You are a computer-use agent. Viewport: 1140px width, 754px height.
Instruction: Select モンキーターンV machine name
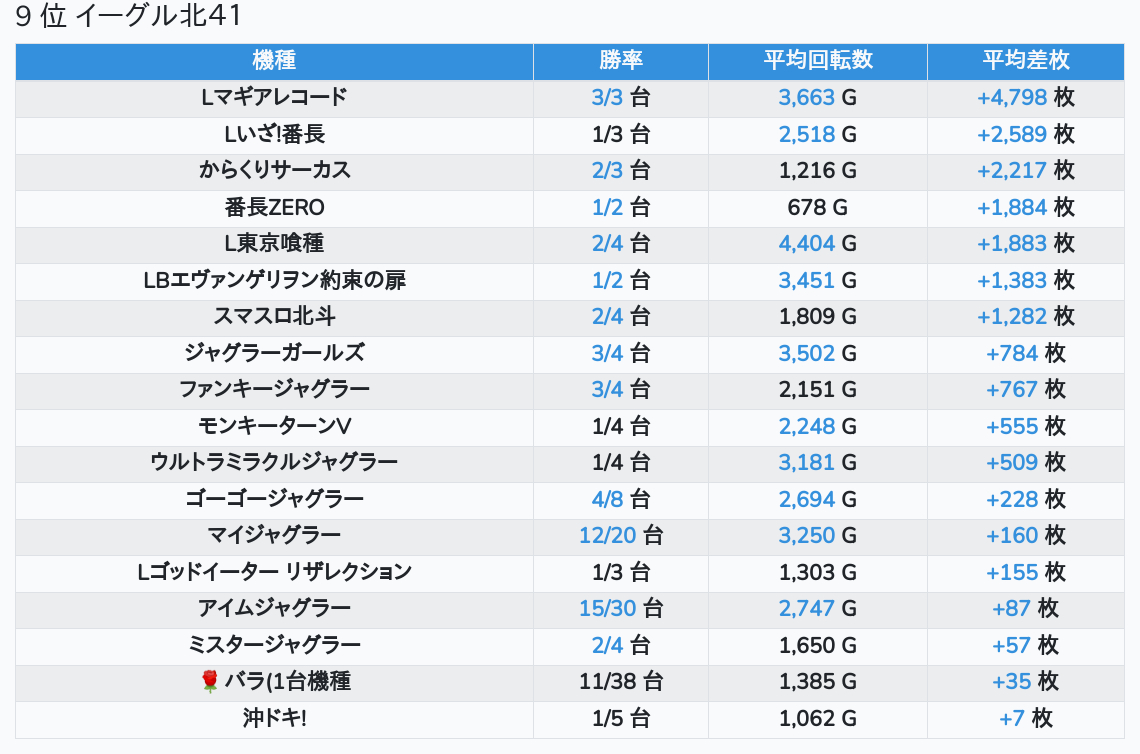(x=274, y=426)
